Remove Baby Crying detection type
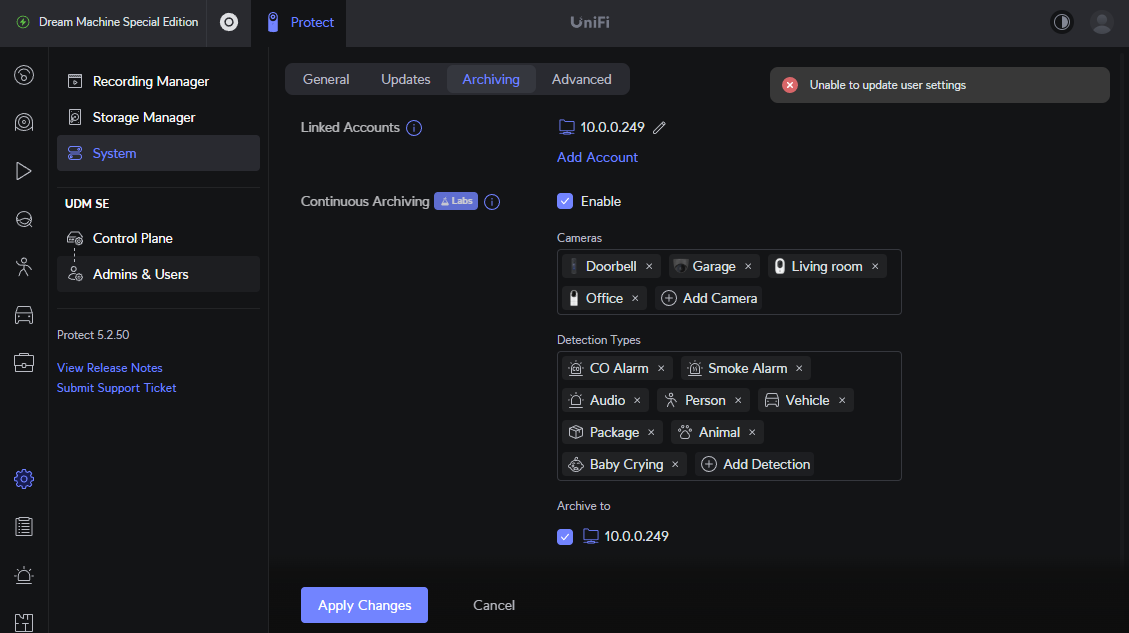 click(x=675, y=464)
